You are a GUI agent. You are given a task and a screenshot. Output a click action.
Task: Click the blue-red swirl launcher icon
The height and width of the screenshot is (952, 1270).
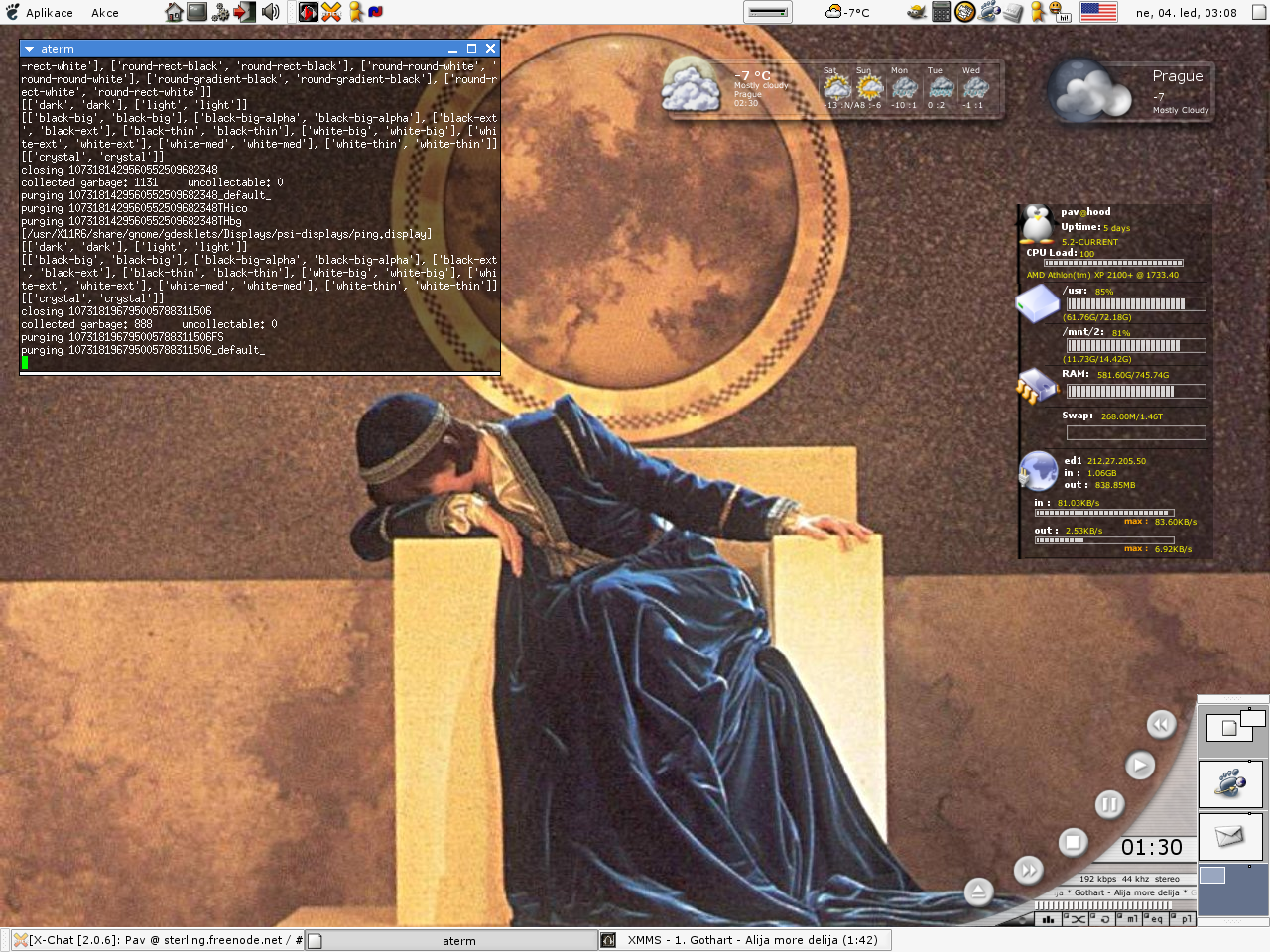pos(376,12)
